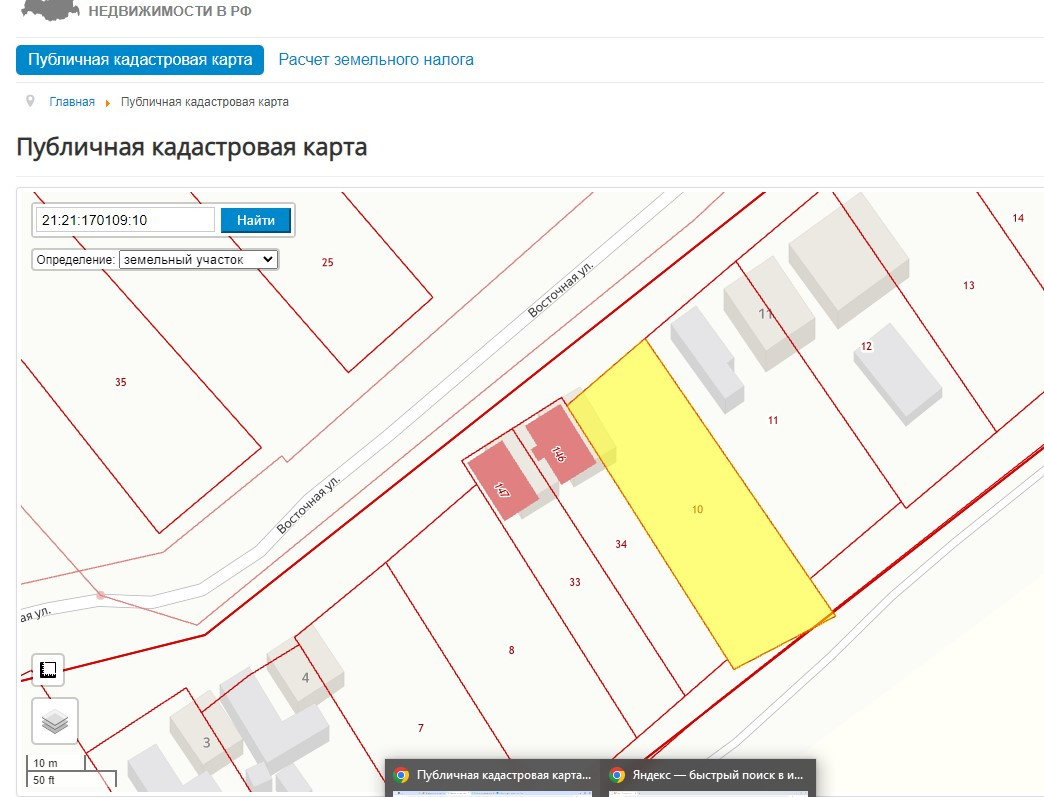Viewport: 1044px width, 797px height.
Task: Click parcel label 13 on map
Action: 969,285
